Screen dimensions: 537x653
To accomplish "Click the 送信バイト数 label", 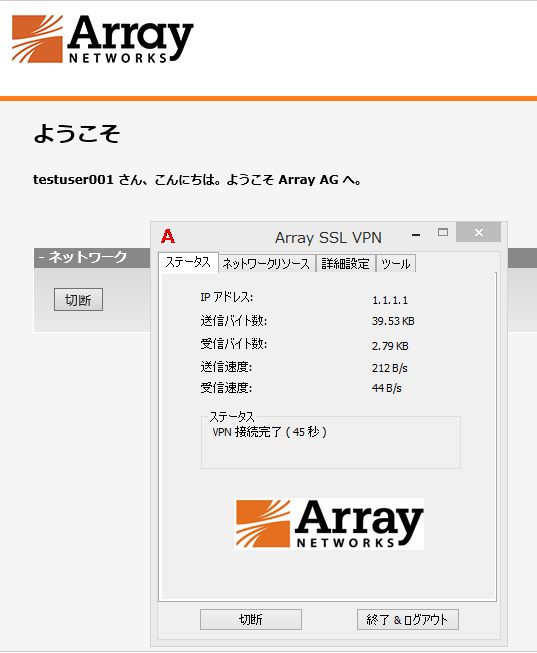I will 234,321.
